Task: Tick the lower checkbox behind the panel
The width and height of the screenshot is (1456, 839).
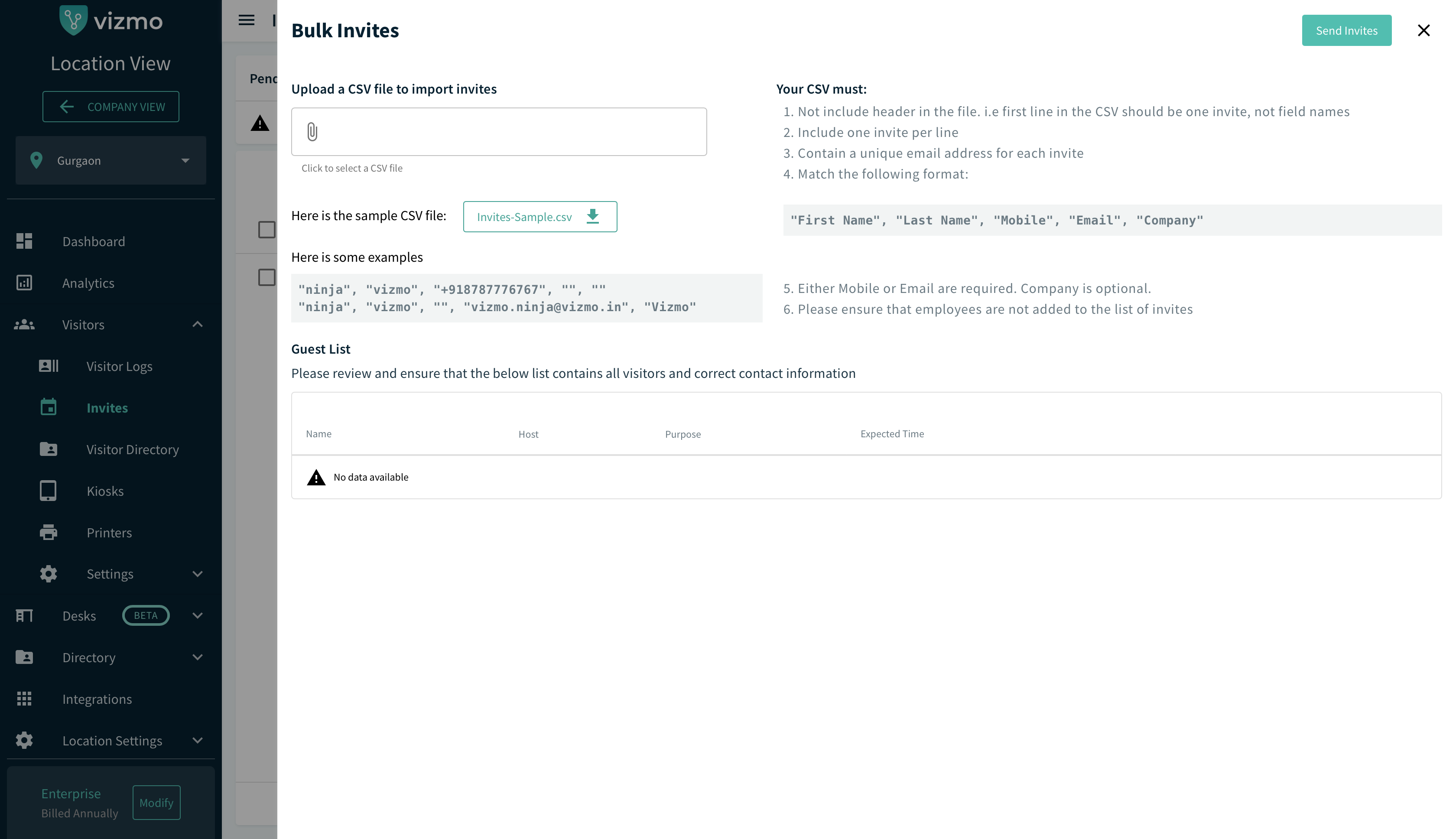Action: coord(266,277)
